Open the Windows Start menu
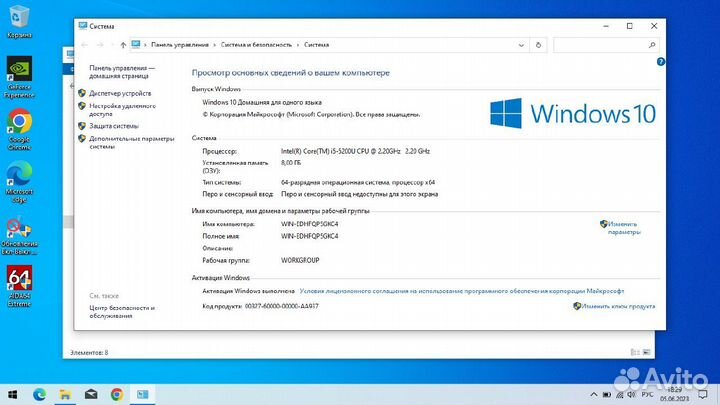Screen dimensions: 720x405 pyautogui.click(x=12, y=394)
